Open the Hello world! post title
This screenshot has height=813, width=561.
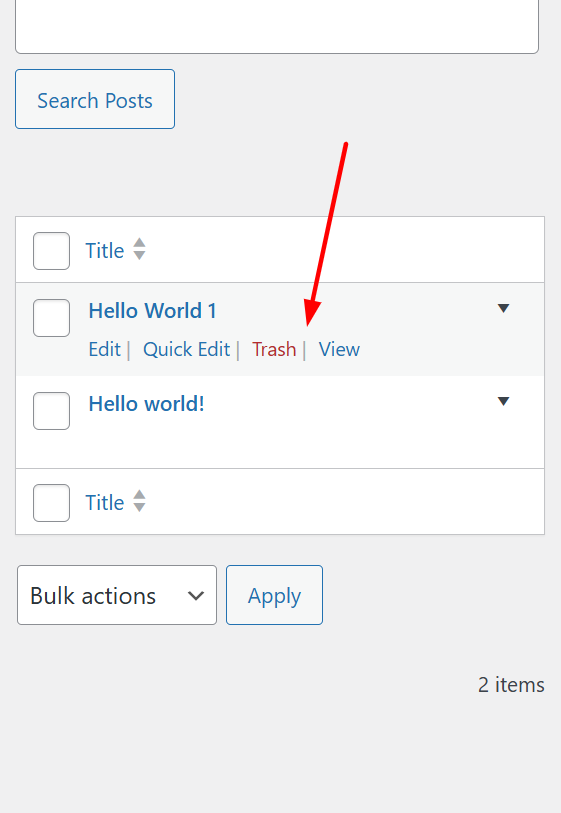coord(147,404)
